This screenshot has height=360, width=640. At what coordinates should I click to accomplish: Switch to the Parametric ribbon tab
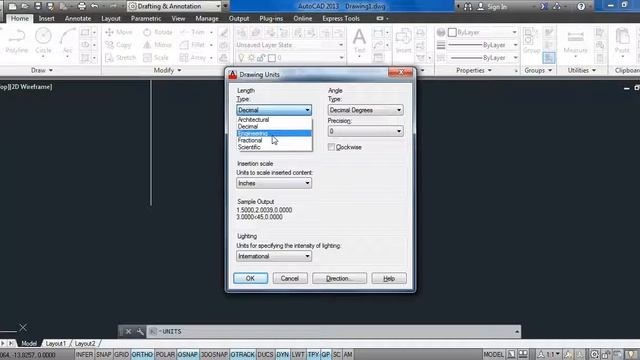point(146,18)
